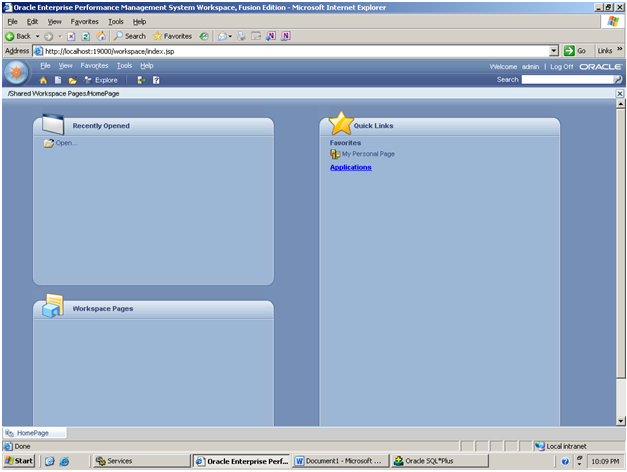
Task: Click the IE History icon
Action: pyautogui.click(x=204, y=36)
